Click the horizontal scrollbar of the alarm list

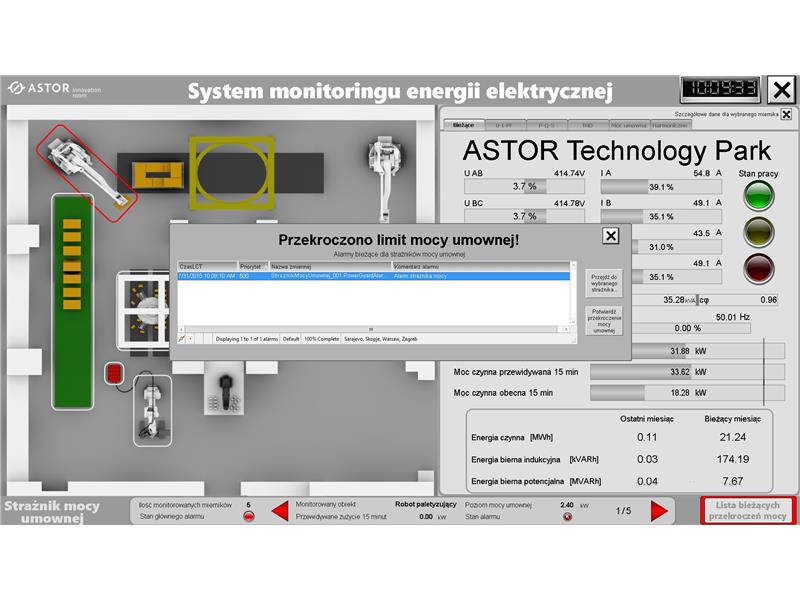373,330
